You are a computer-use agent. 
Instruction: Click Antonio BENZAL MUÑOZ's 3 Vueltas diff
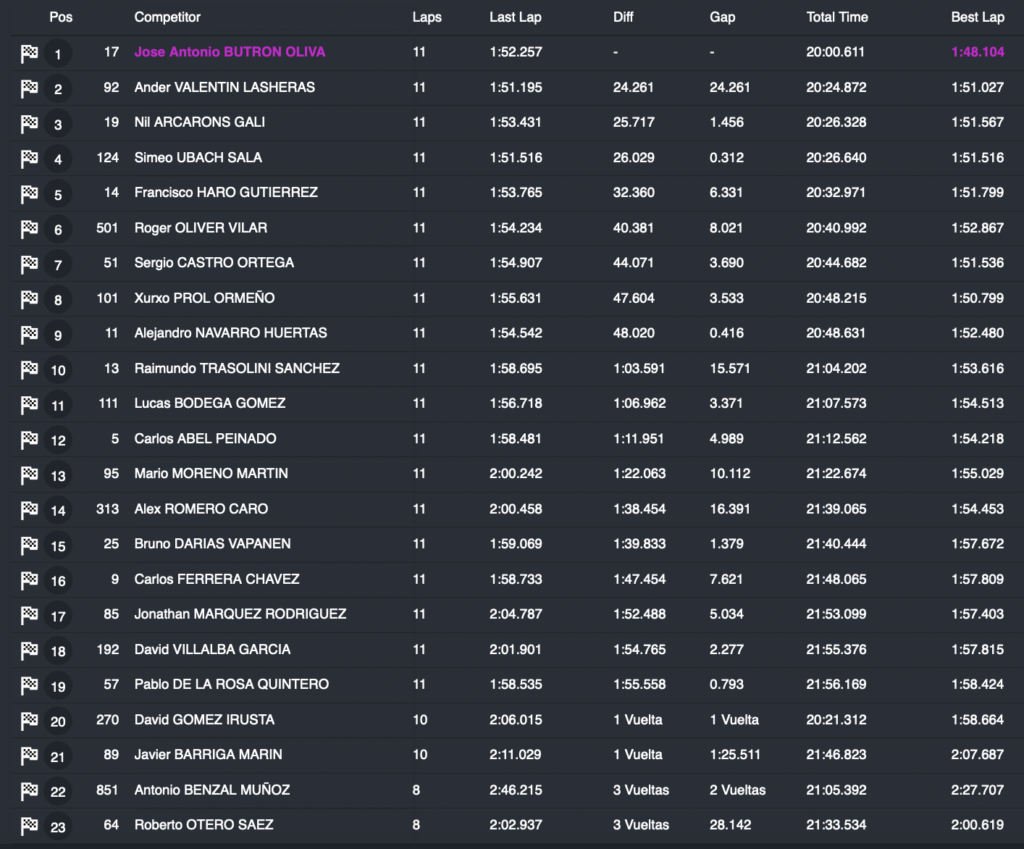[x=641, y=790]
